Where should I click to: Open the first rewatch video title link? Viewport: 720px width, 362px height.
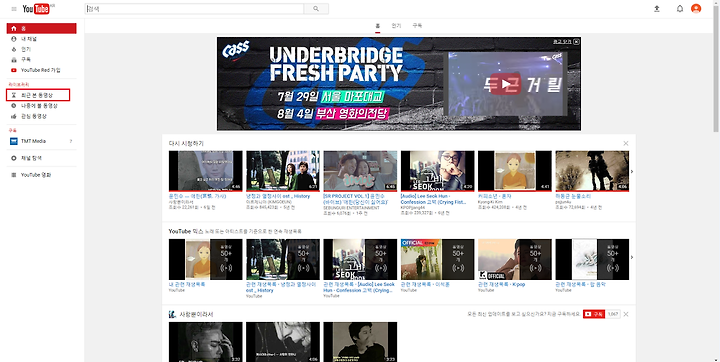pyautogui.click(x=197, y=196)
